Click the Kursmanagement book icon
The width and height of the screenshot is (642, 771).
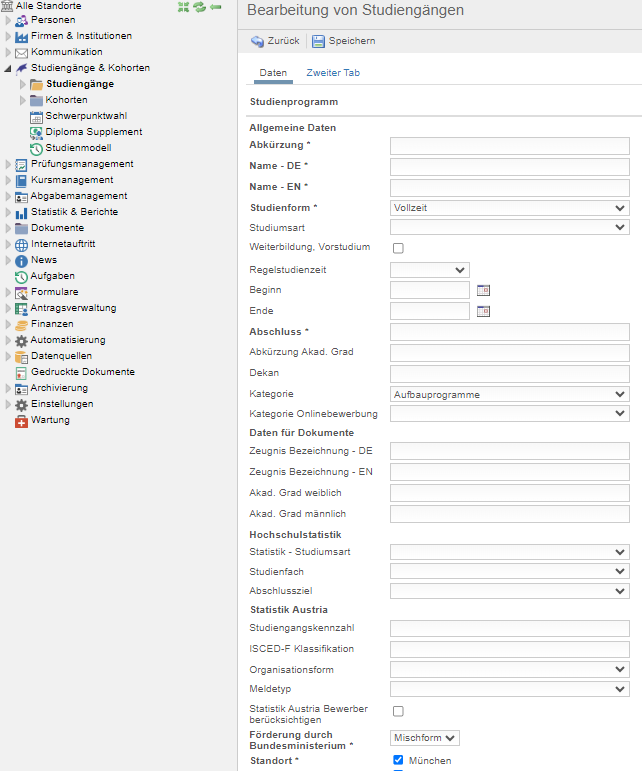click(21, 180)
